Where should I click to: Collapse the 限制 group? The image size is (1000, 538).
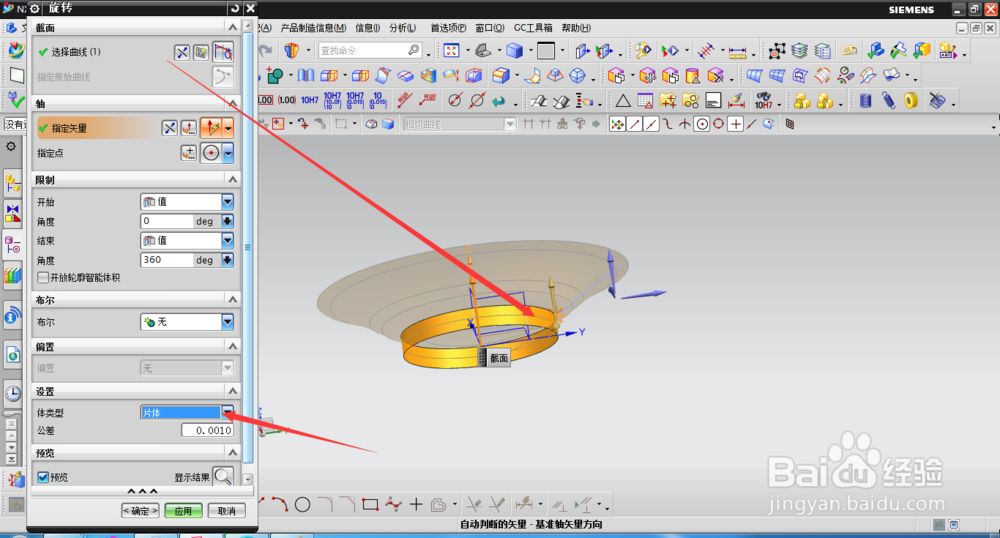click(232, 179)
